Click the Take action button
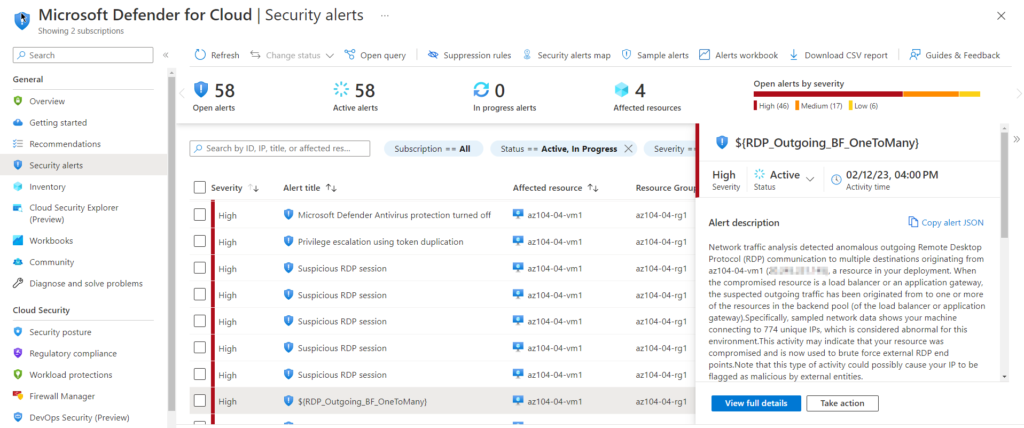1024x428 pixels. point(842,404)
